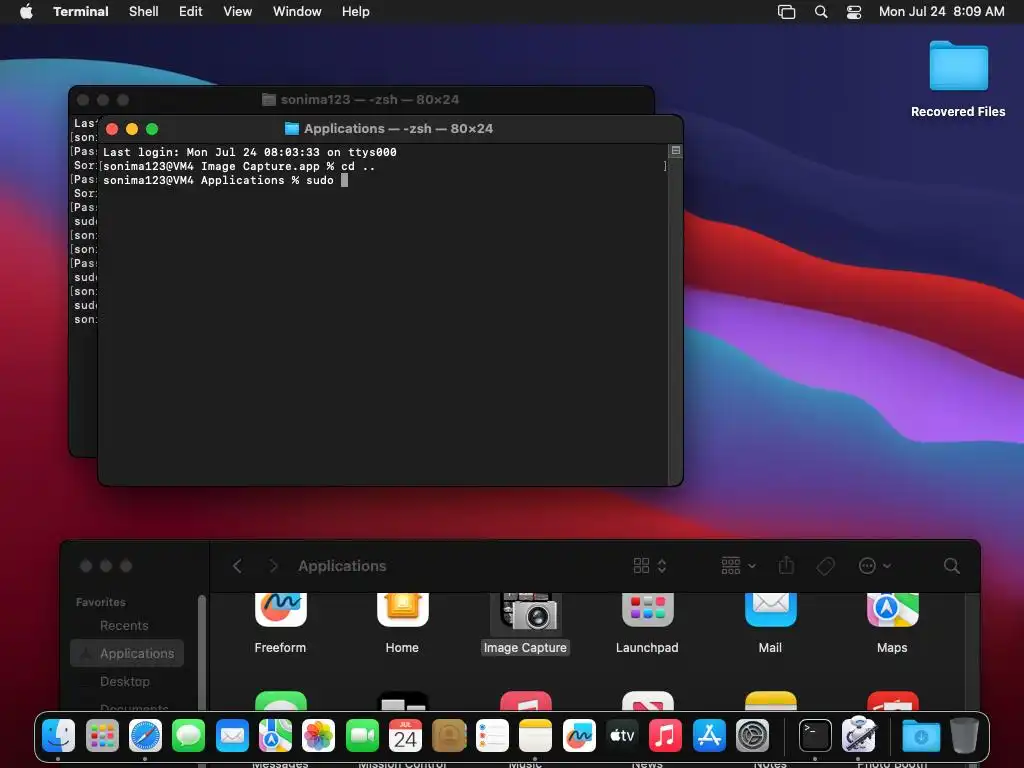Open Mail app in the Dock
1024x768 pixels.
tap(232, 735)
